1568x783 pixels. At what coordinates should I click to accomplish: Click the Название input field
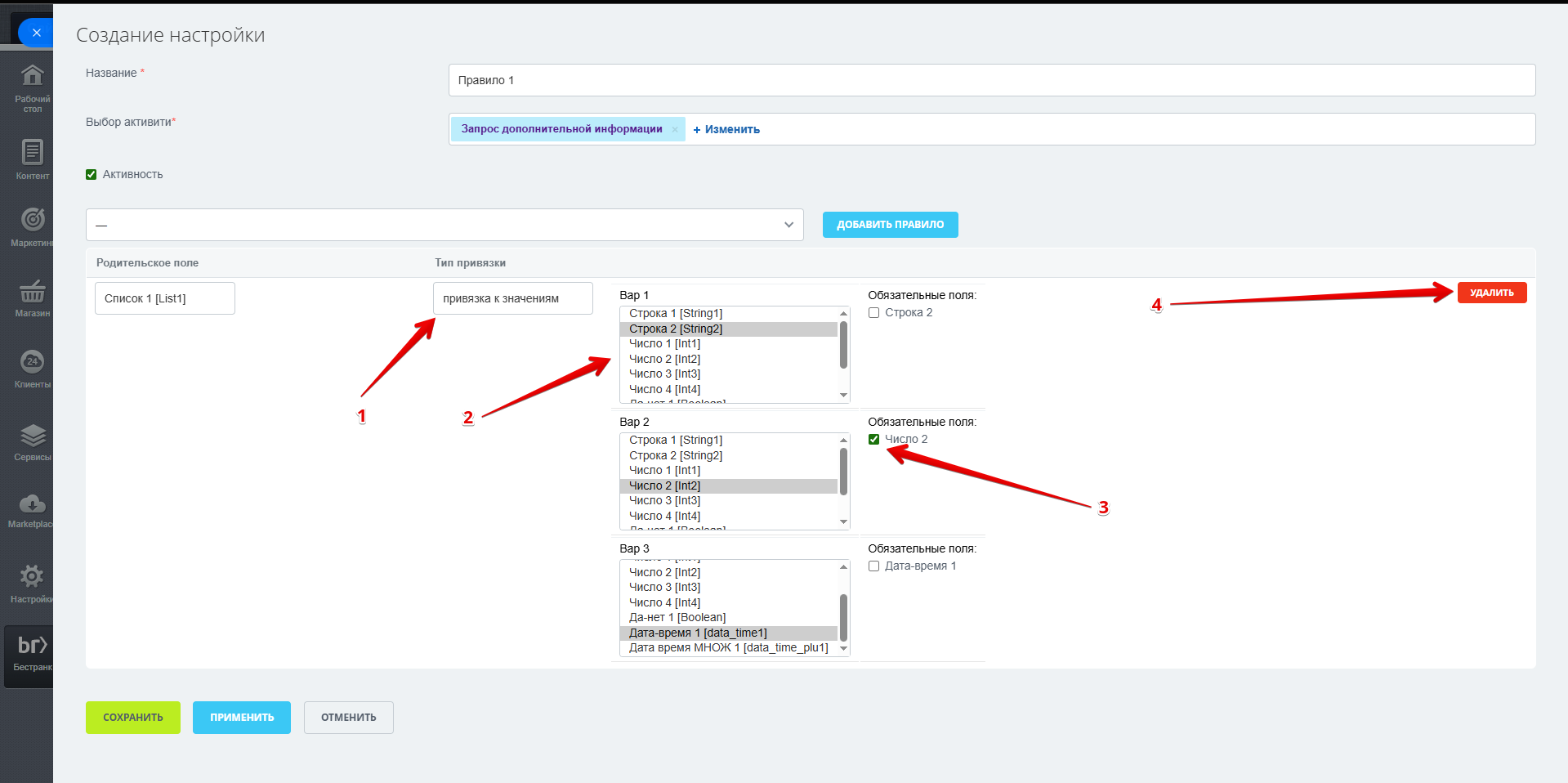(991, 80)
